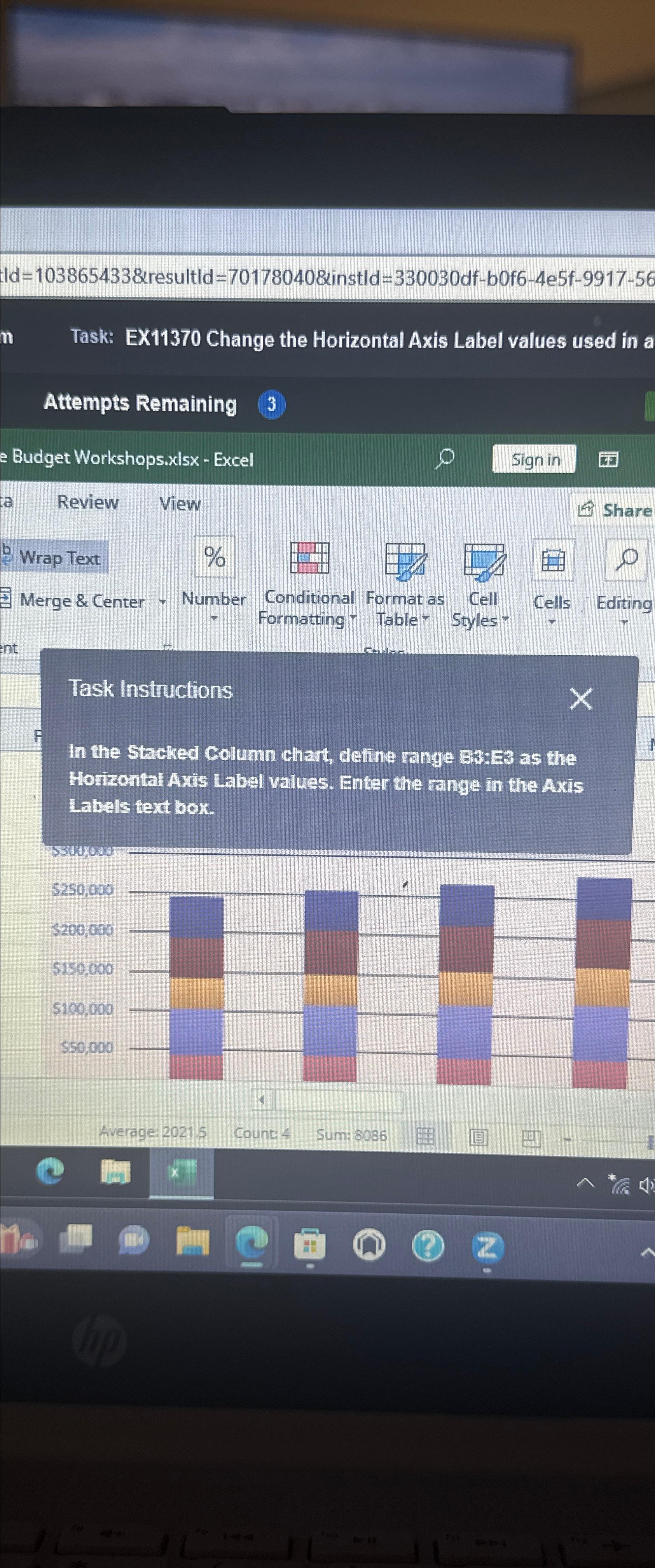655x1568 pixels.
Task: Click the Attempts Remaining badge showing 3
Action: [x=271, y=404]
